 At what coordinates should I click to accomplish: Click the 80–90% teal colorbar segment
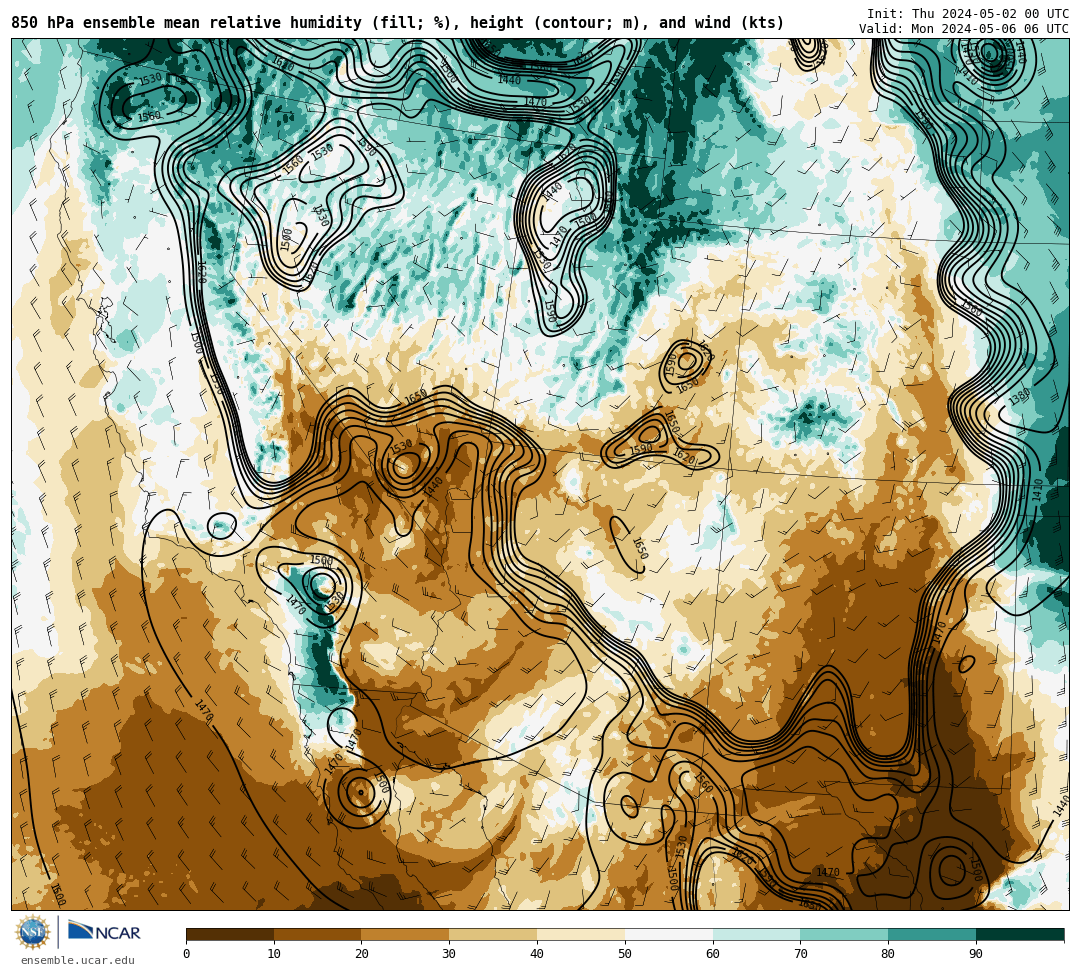click(x=932, y=934)
